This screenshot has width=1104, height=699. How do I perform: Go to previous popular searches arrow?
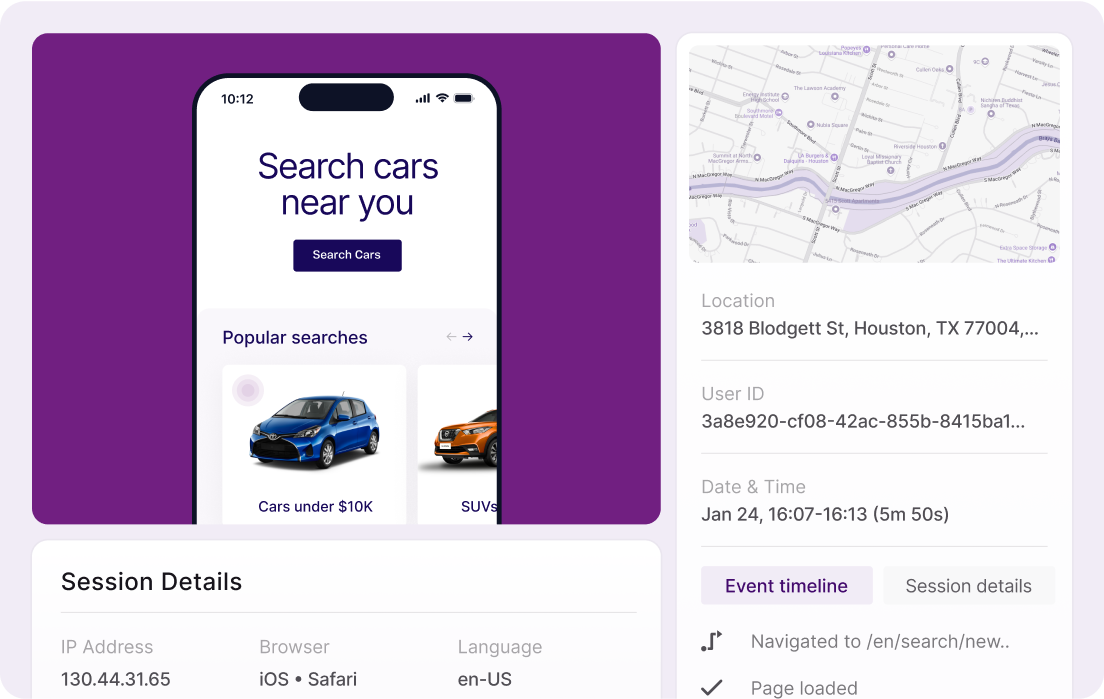pyautogui.click(x=451, y=336)
